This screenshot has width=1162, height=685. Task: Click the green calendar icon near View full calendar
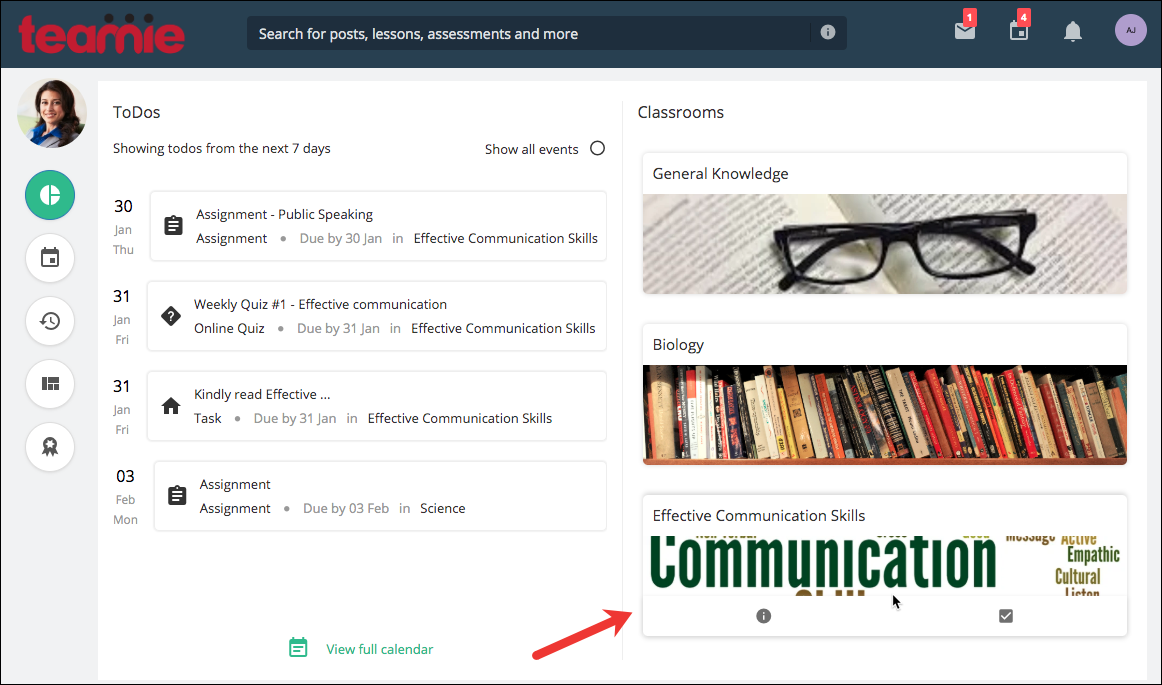tap(298, 647)
